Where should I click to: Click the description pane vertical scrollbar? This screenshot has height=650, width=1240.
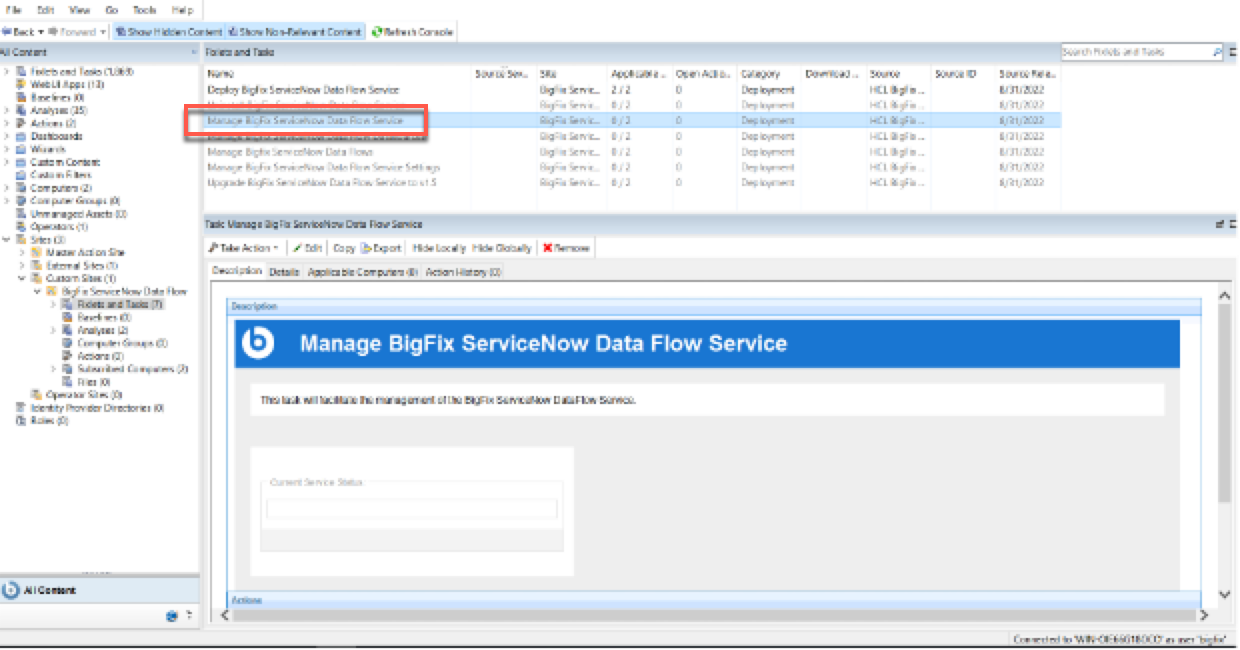point(1224,402)
